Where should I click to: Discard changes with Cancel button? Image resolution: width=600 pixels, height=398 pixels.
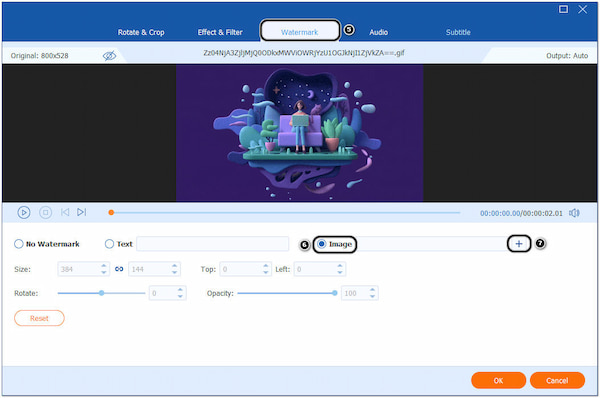[557, 380]
